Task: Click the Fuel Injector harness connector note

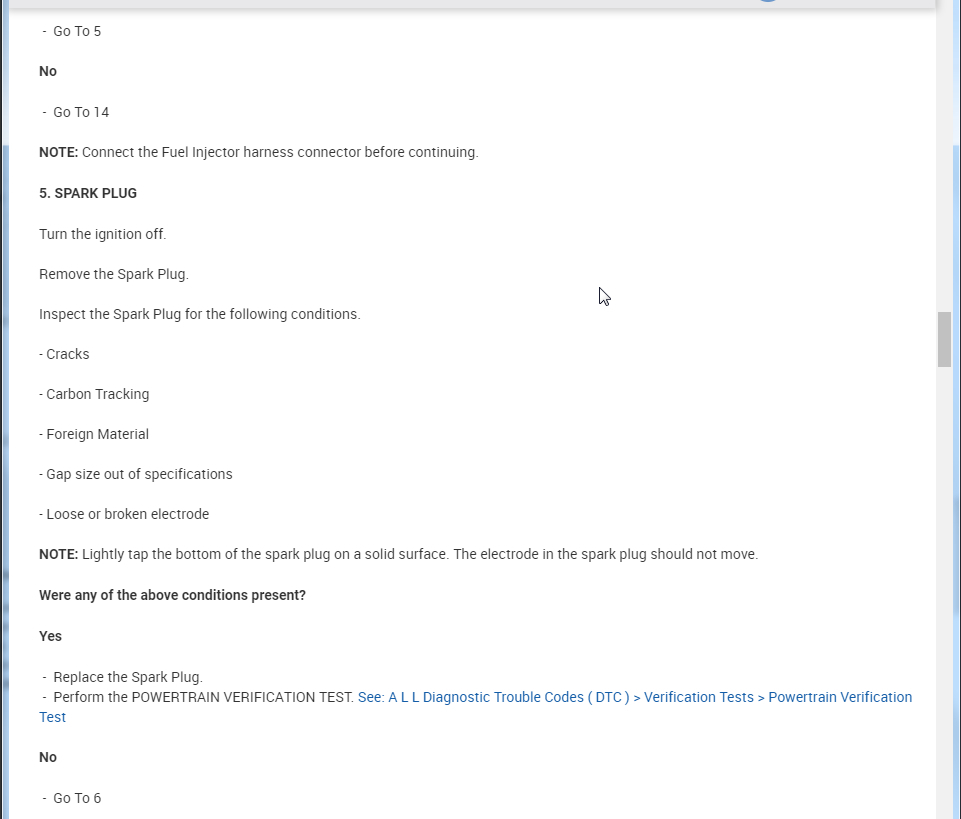Action: pos(259,152)
